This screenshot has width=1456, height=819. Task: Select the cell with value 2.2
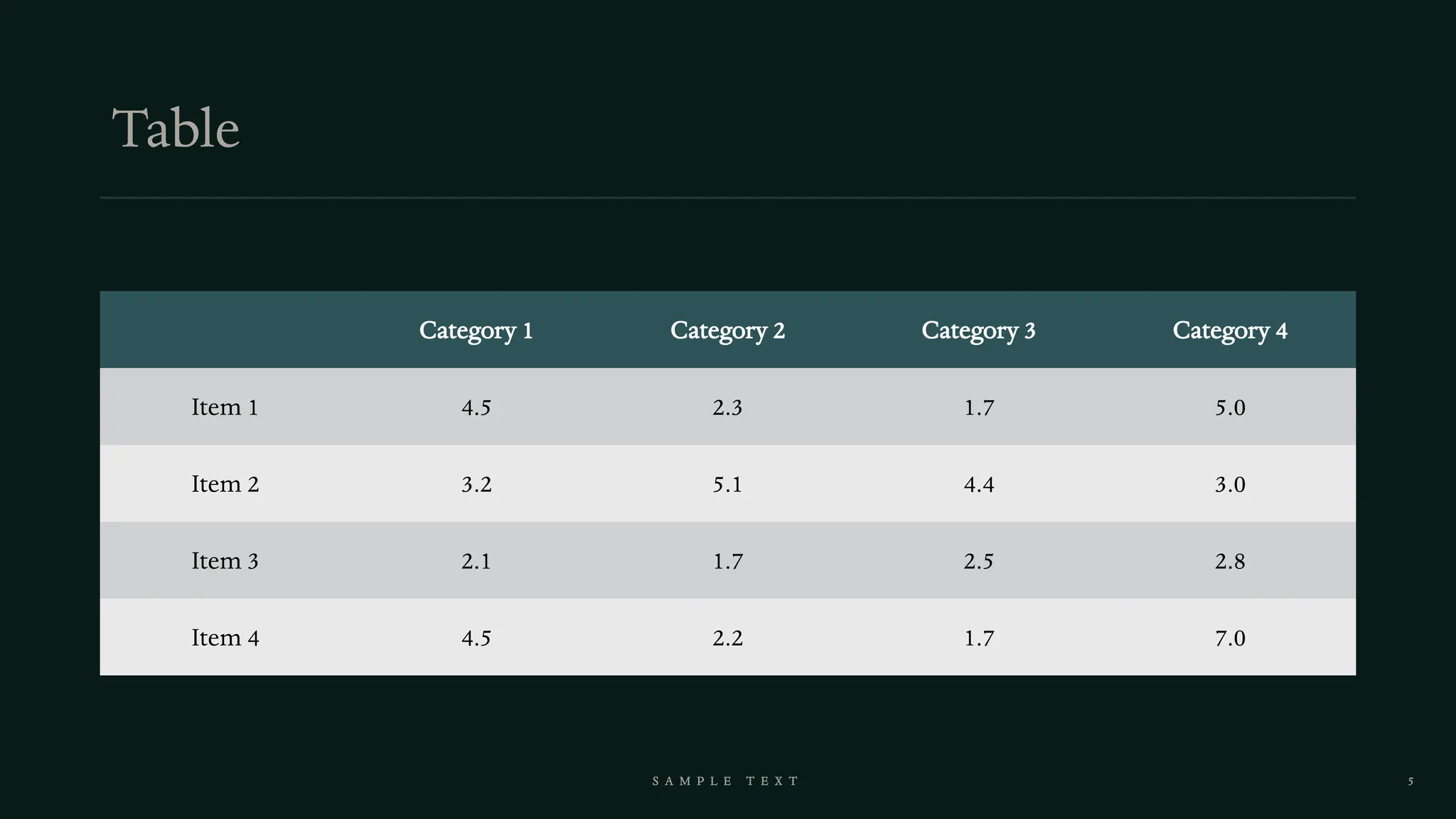click(727, 638)
